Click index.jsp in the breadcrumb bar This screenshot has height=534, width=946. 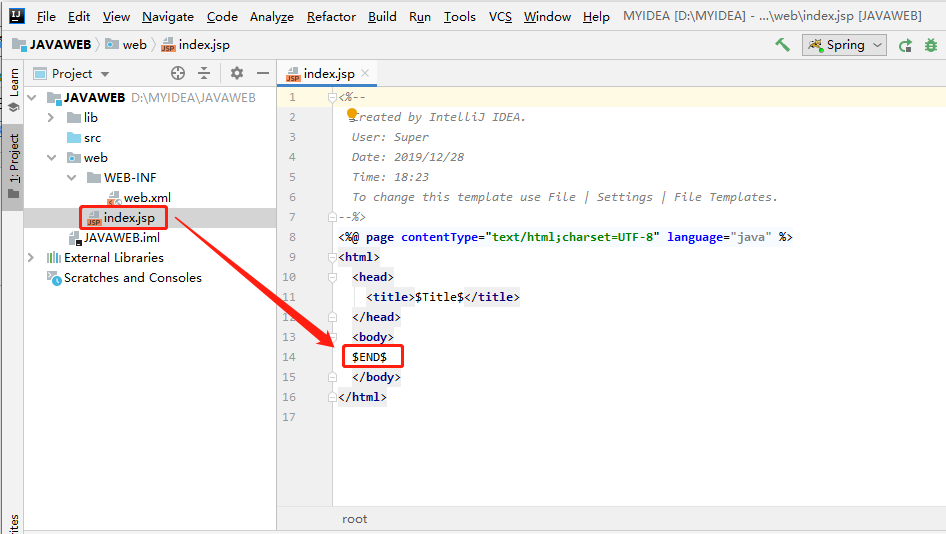coord(195,45)
